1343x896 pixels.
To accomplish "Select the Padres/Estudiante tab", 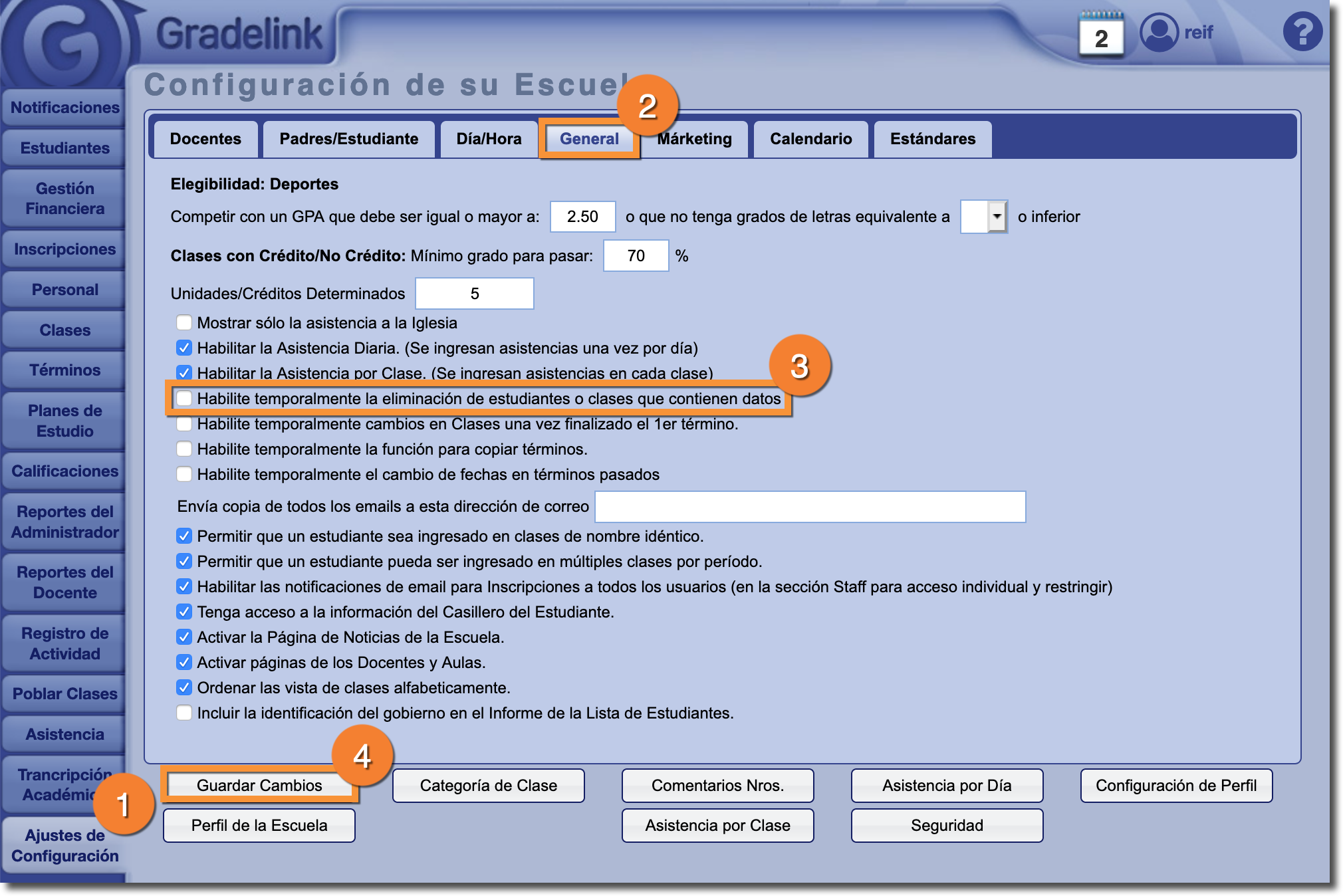I will (348, 139).
